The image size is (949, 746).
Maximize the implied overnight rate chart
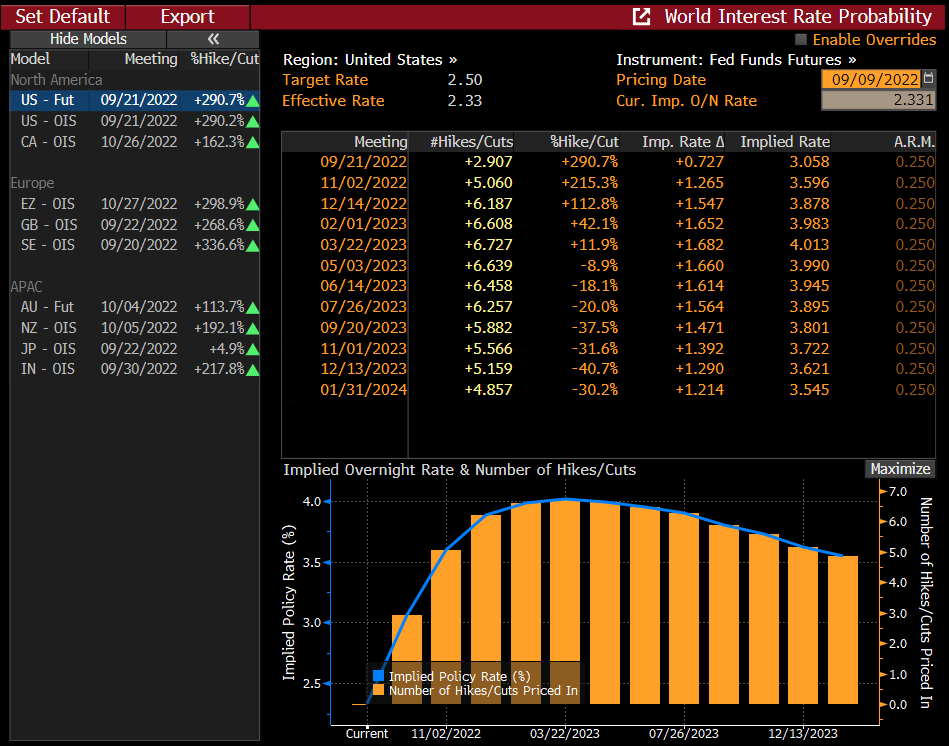(x=900, y=469)
